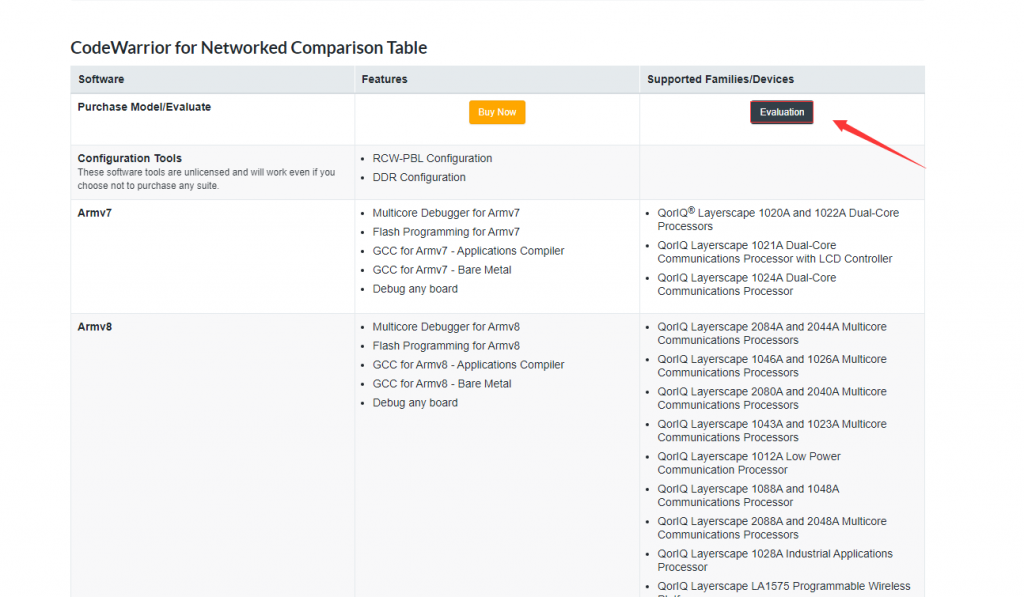The height and width of the screenshot is (597, 1024).
Task: Click 'Flash Programming for Armv8' item
Action: point(446,346)
